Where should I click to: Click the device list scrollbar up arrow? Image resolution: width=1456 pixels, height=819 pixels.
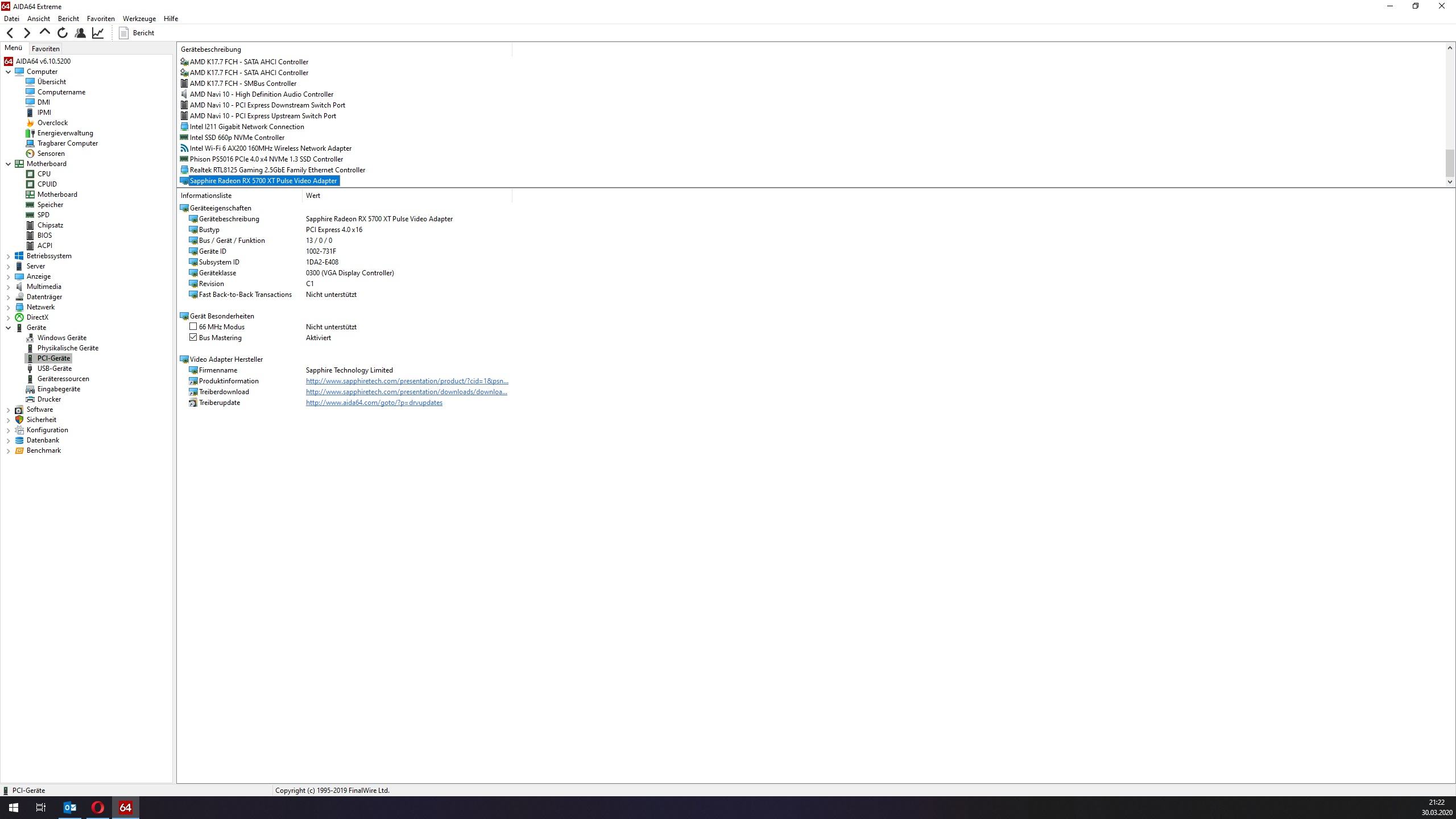(x=1450, y=48)
